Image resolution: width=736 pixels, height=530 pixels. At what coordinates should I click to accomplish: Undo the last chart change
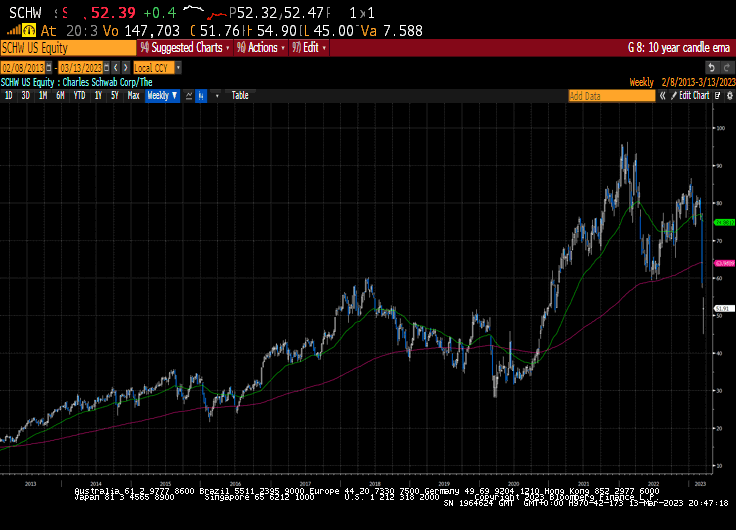pyautogui.click(x=712, y=68)
